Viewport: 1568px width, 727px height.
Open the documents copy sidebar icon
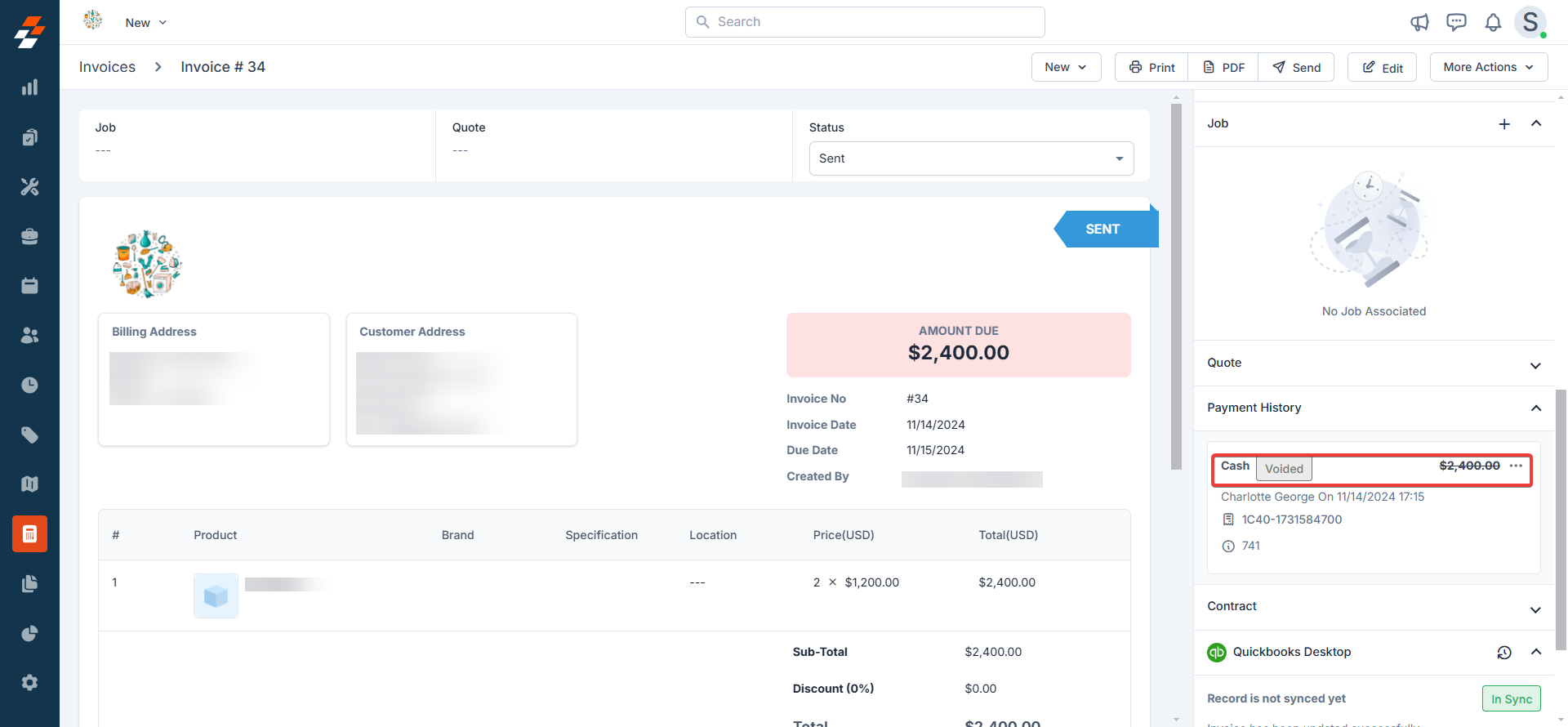coord(29,584)
